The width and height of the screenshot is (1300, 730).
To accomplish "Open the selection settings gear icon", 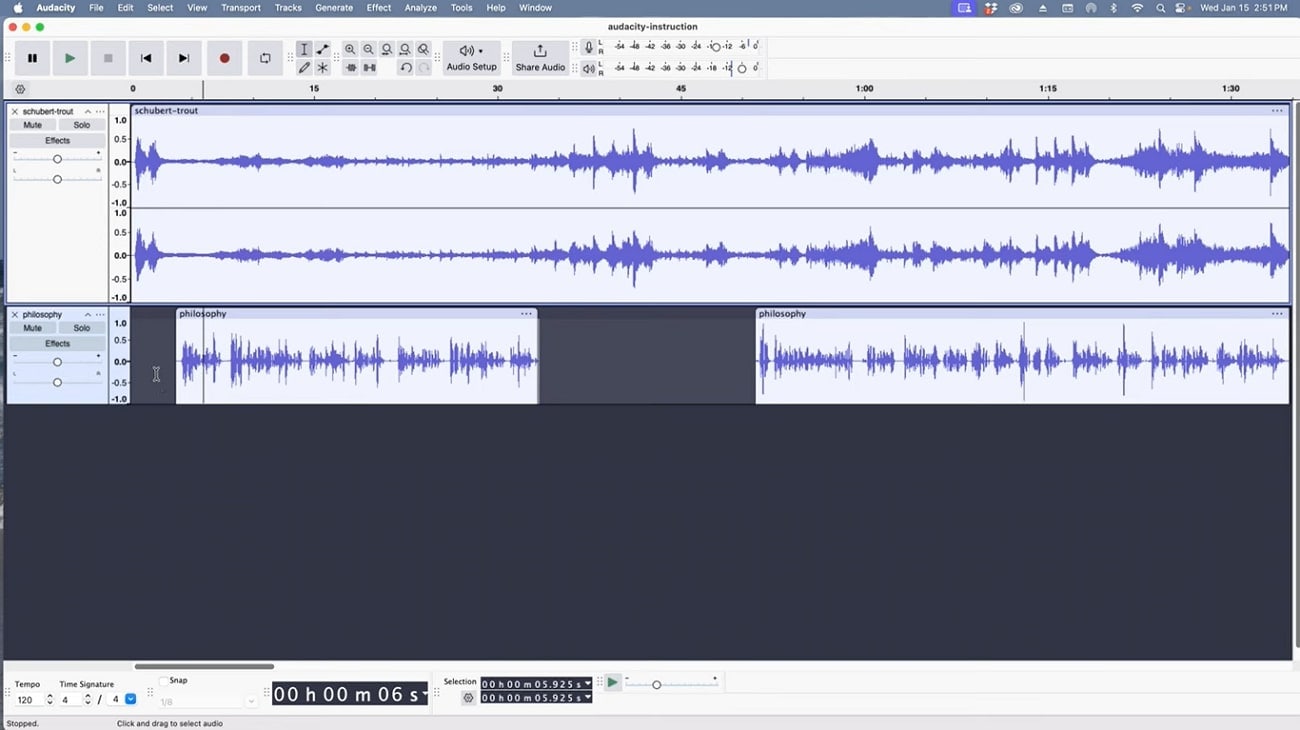I will 468,698.
